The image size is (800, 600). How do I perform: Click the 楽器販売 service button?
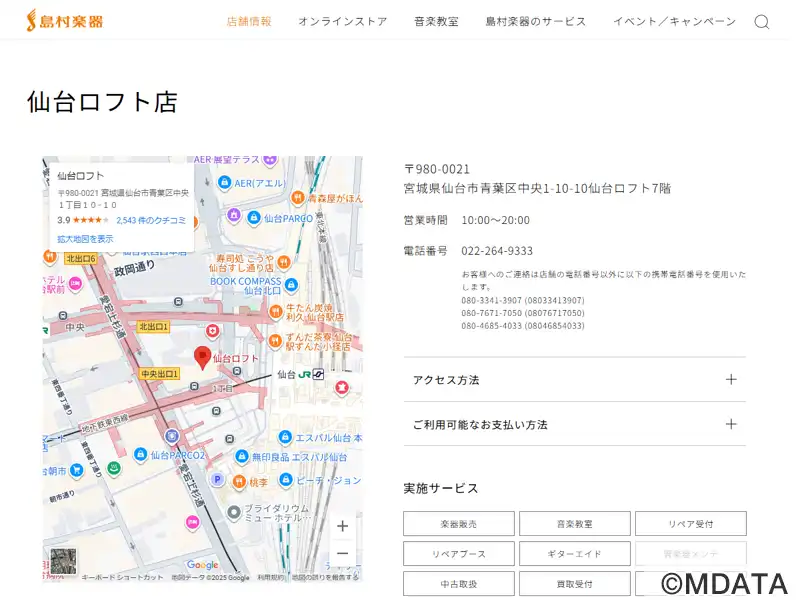(x=459, y=524)
